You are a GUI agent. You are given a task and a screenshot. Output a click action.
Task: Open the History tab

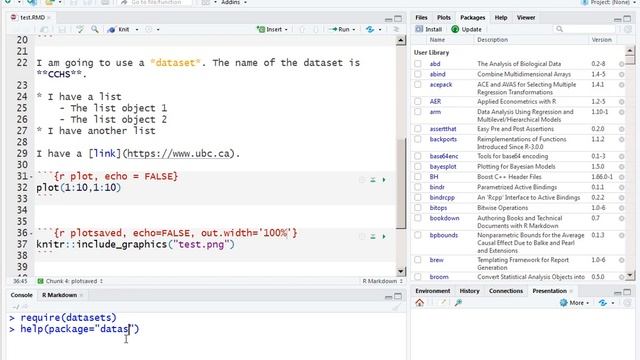click(x=469, y=291)
